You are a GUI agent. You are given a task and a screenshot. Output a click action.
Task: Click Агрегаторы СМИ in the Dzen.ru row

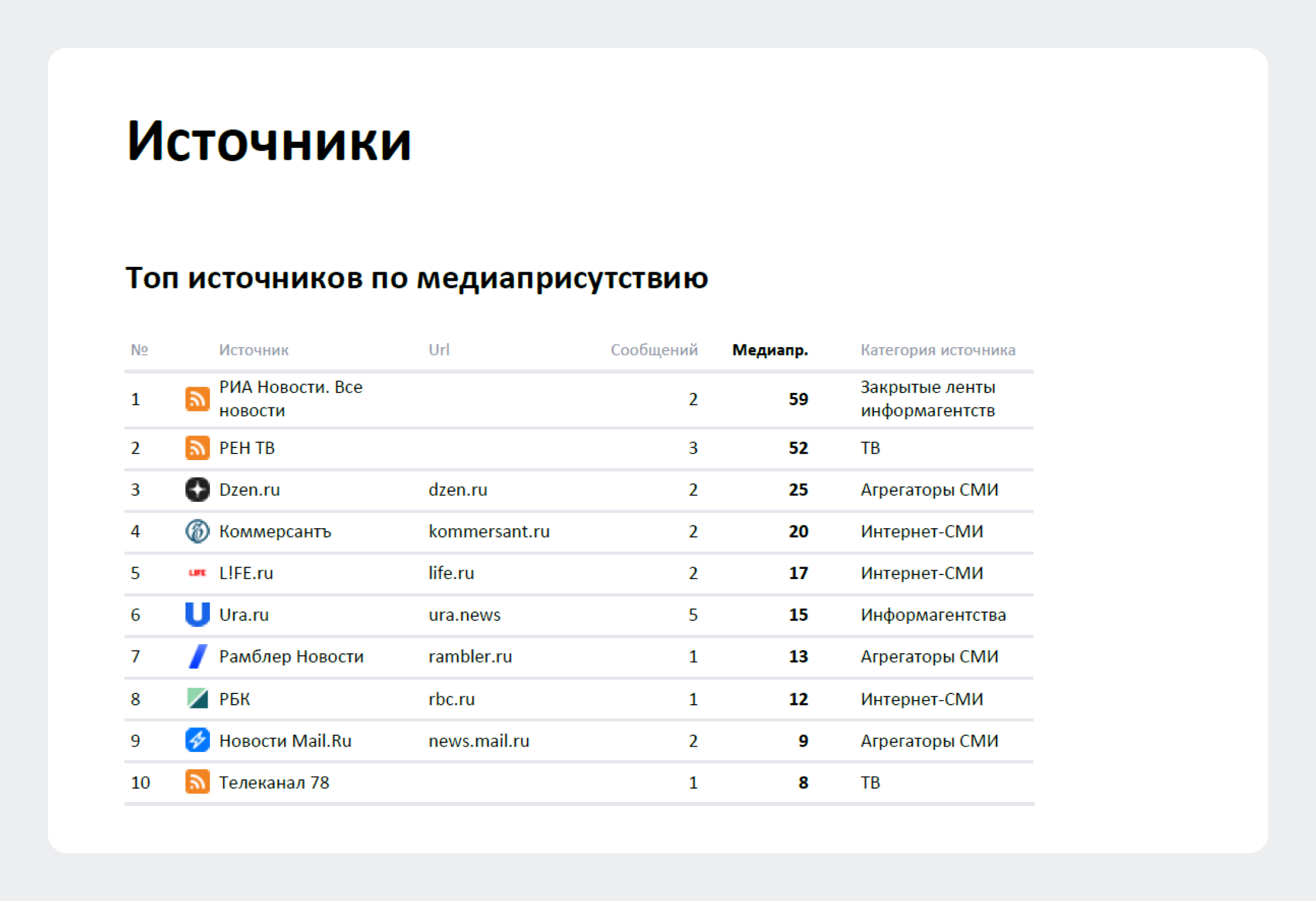tap(930, 489)
